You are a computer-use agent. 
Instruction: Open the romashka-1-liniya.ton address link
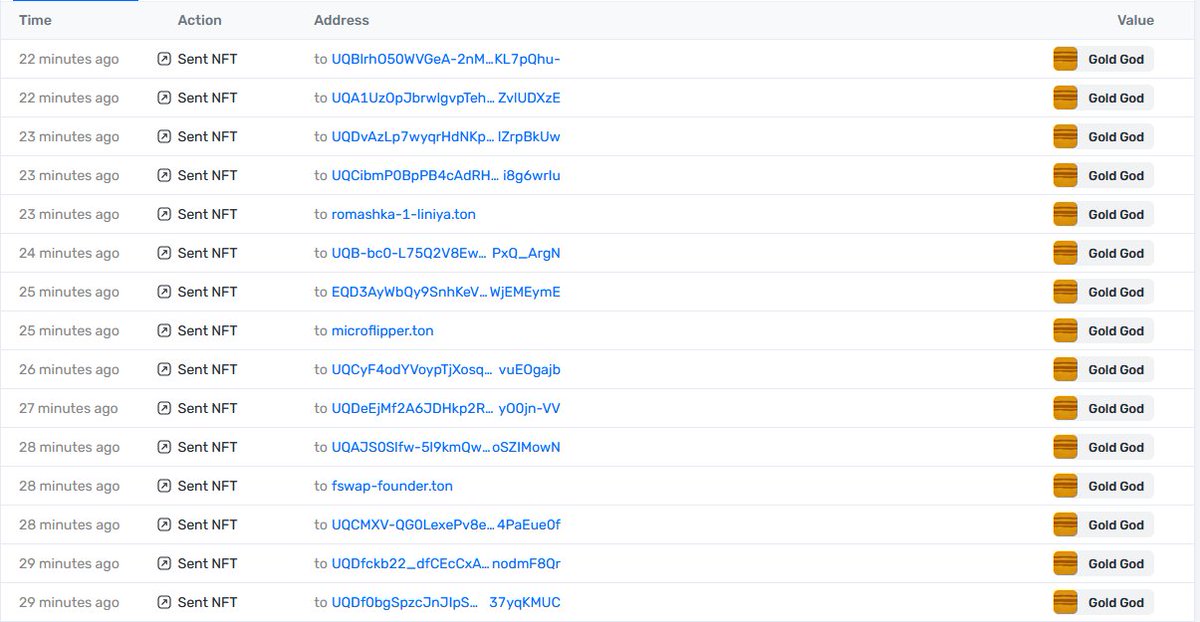(403, 214)
